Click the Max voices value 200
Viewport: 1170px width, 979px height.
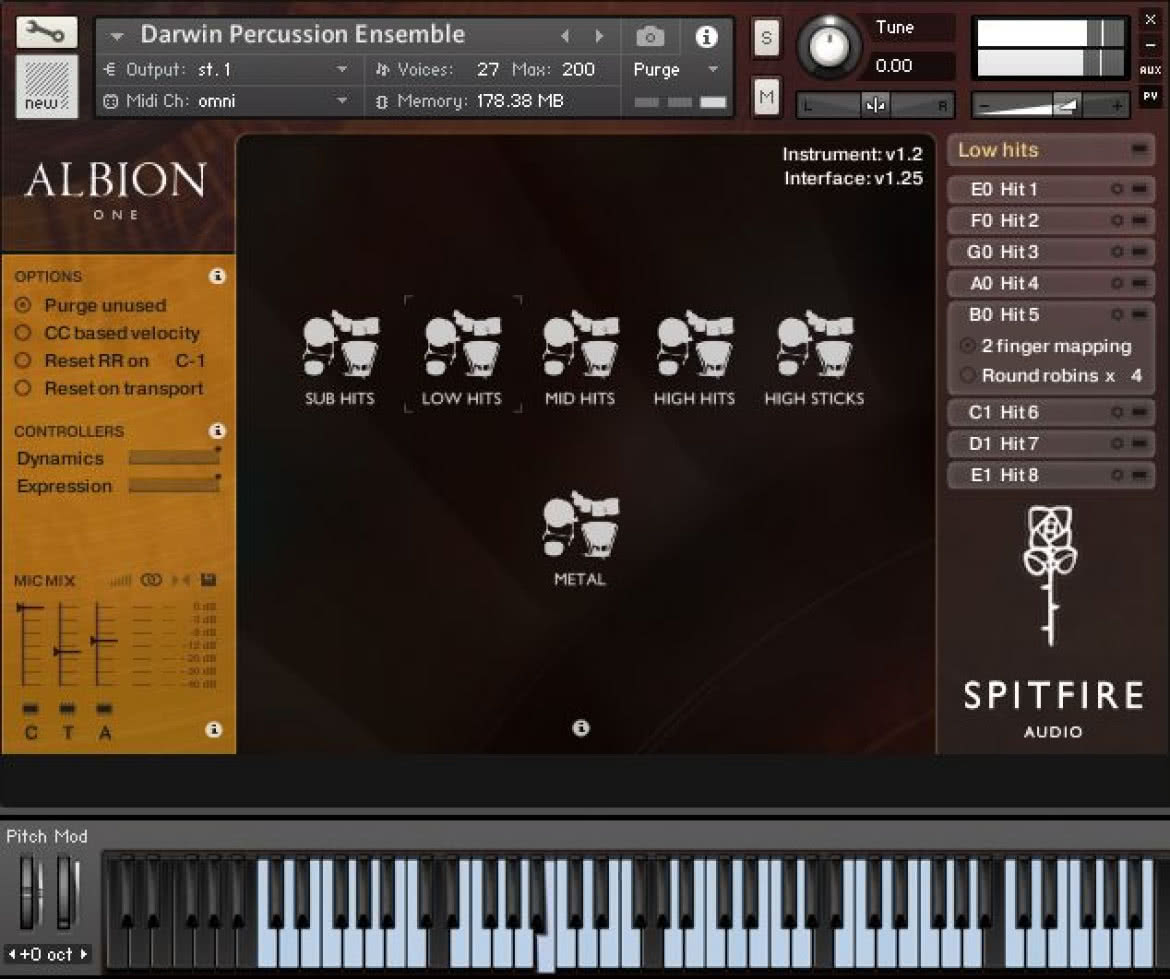click(578, 69)
